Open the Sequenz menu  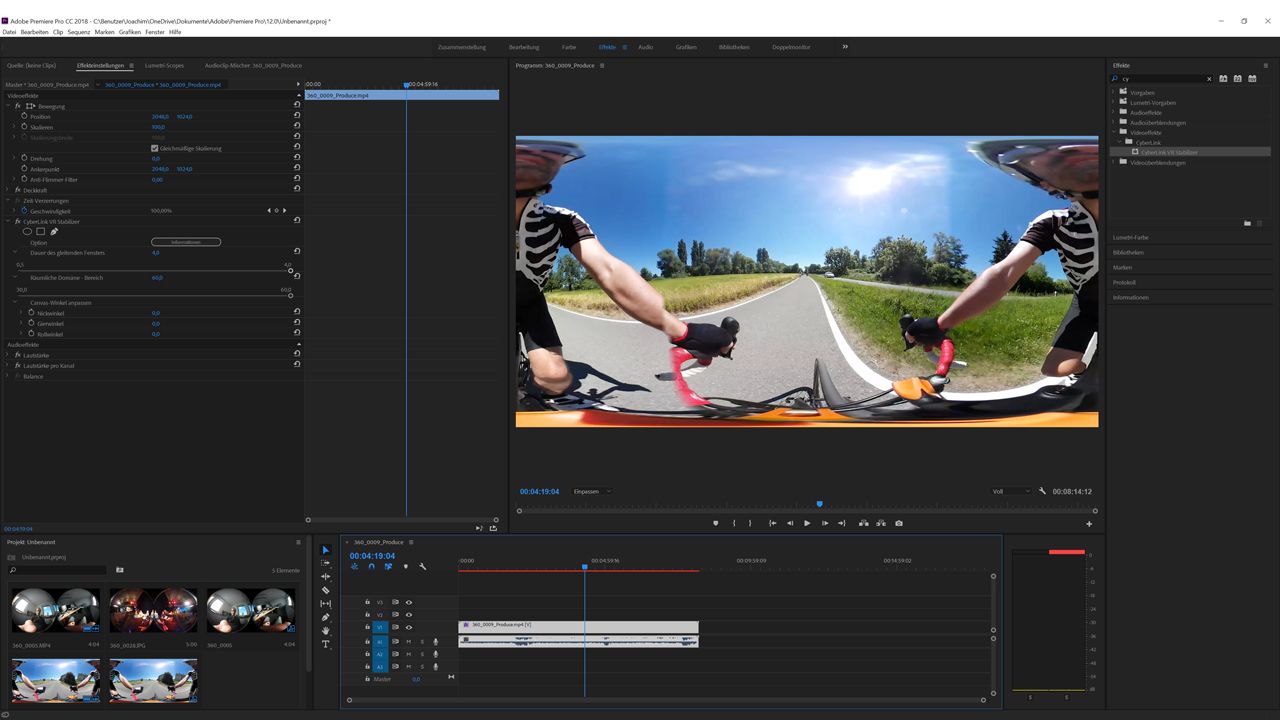coord(79,32)
